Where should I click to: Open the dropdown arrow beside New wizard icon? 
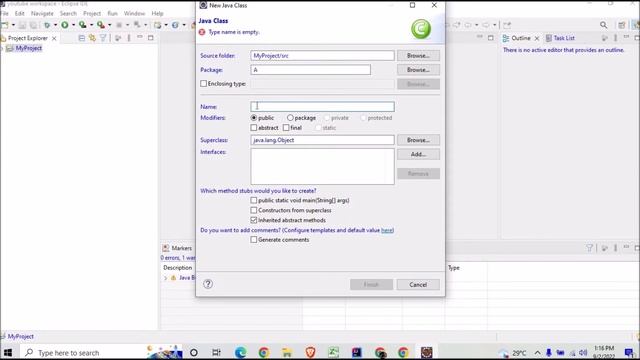click(x=13, y=25)
